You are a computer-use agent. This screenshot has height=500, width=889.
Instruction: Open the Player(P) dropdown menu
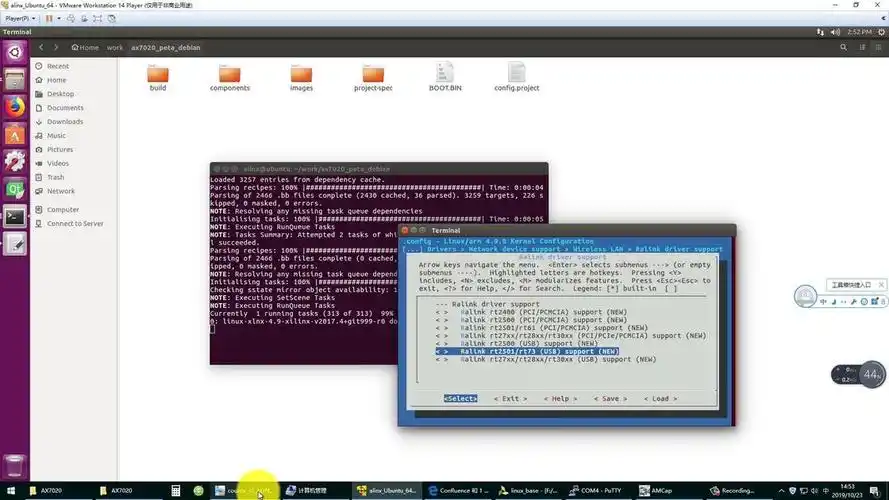(20, 18)
